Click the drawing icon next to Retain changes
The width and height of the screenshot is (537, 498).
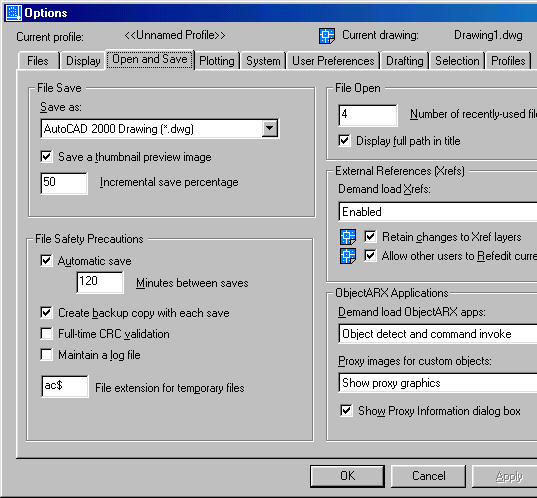tap(348, 237)
